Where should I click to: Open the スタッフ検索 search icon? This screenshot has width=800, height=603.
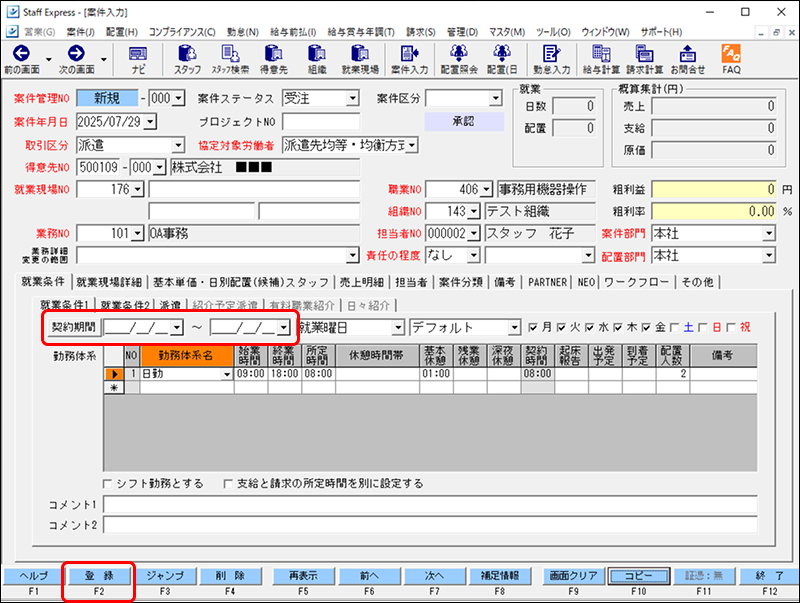[x=230, y=59]
